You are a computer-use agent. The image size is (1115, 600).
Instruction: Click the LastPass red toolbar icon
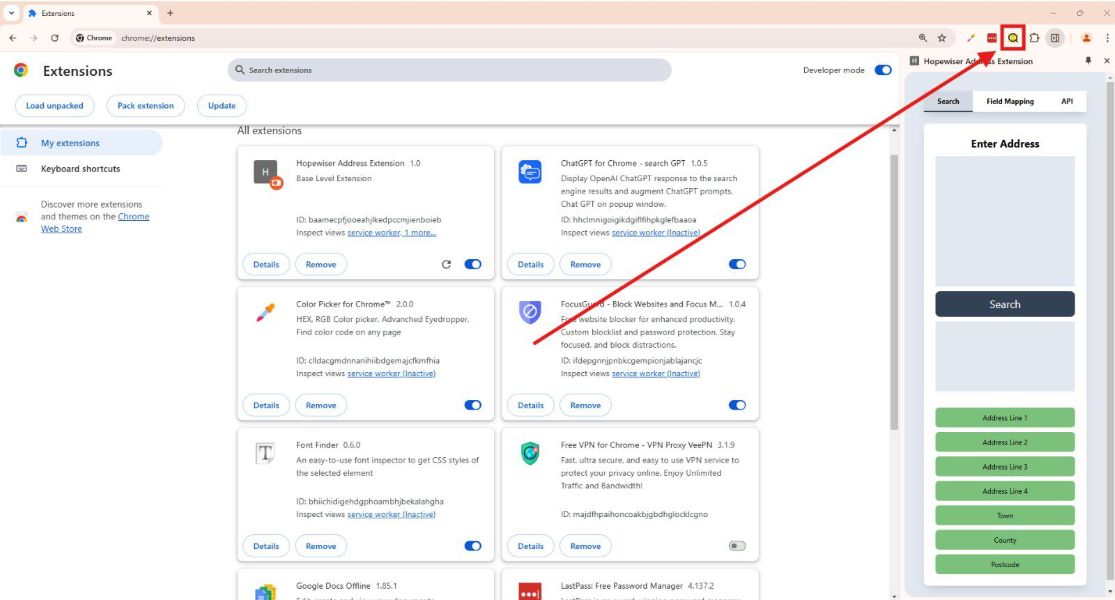992,38
